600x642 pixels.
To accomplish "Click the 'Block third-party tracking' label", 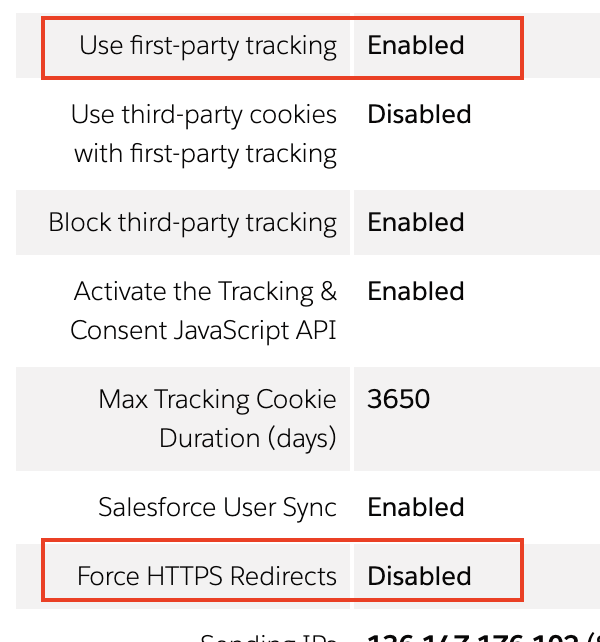I will (192, 223).
